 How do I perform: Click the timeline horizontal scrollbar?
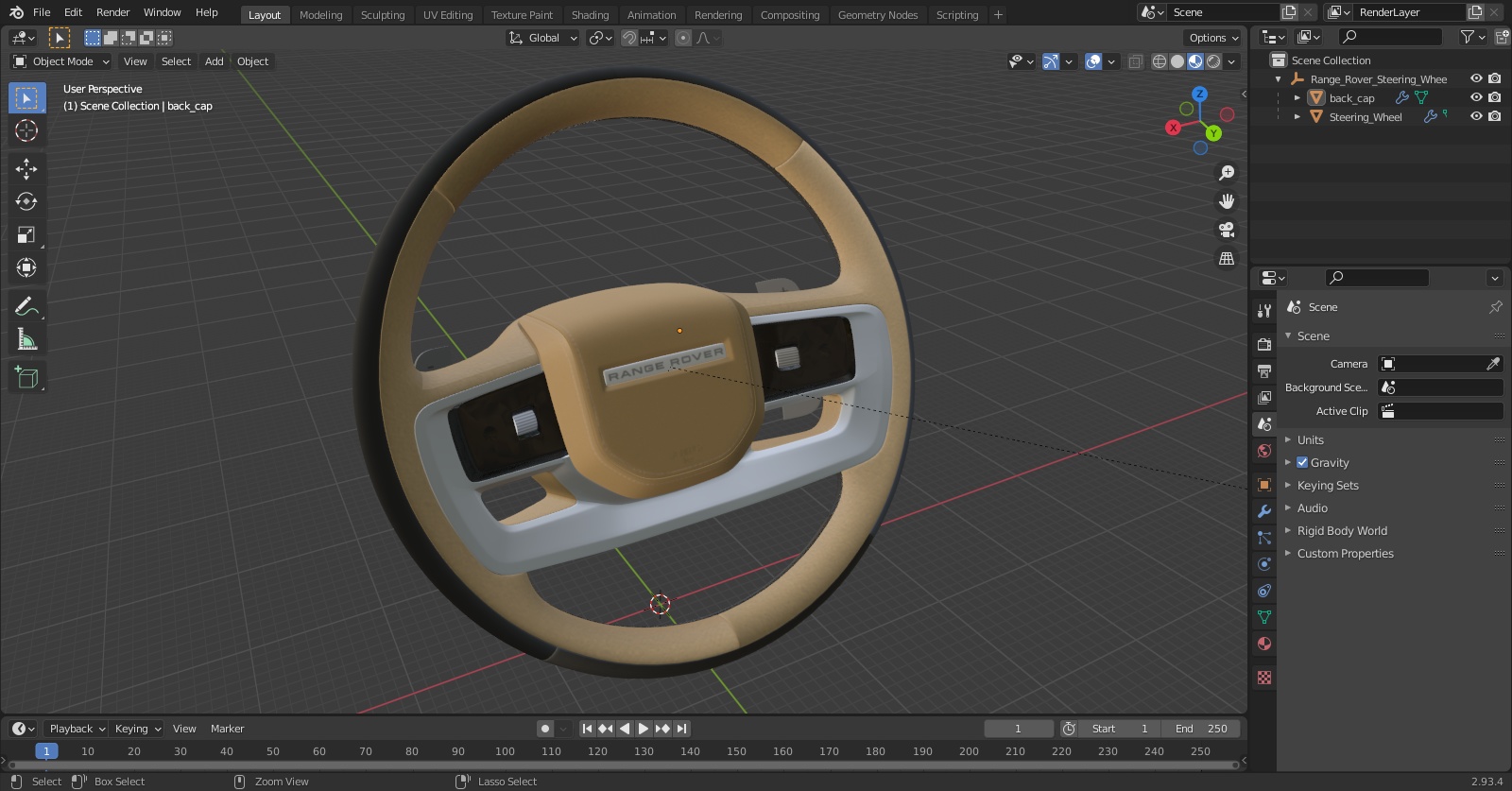pos(624,765)
